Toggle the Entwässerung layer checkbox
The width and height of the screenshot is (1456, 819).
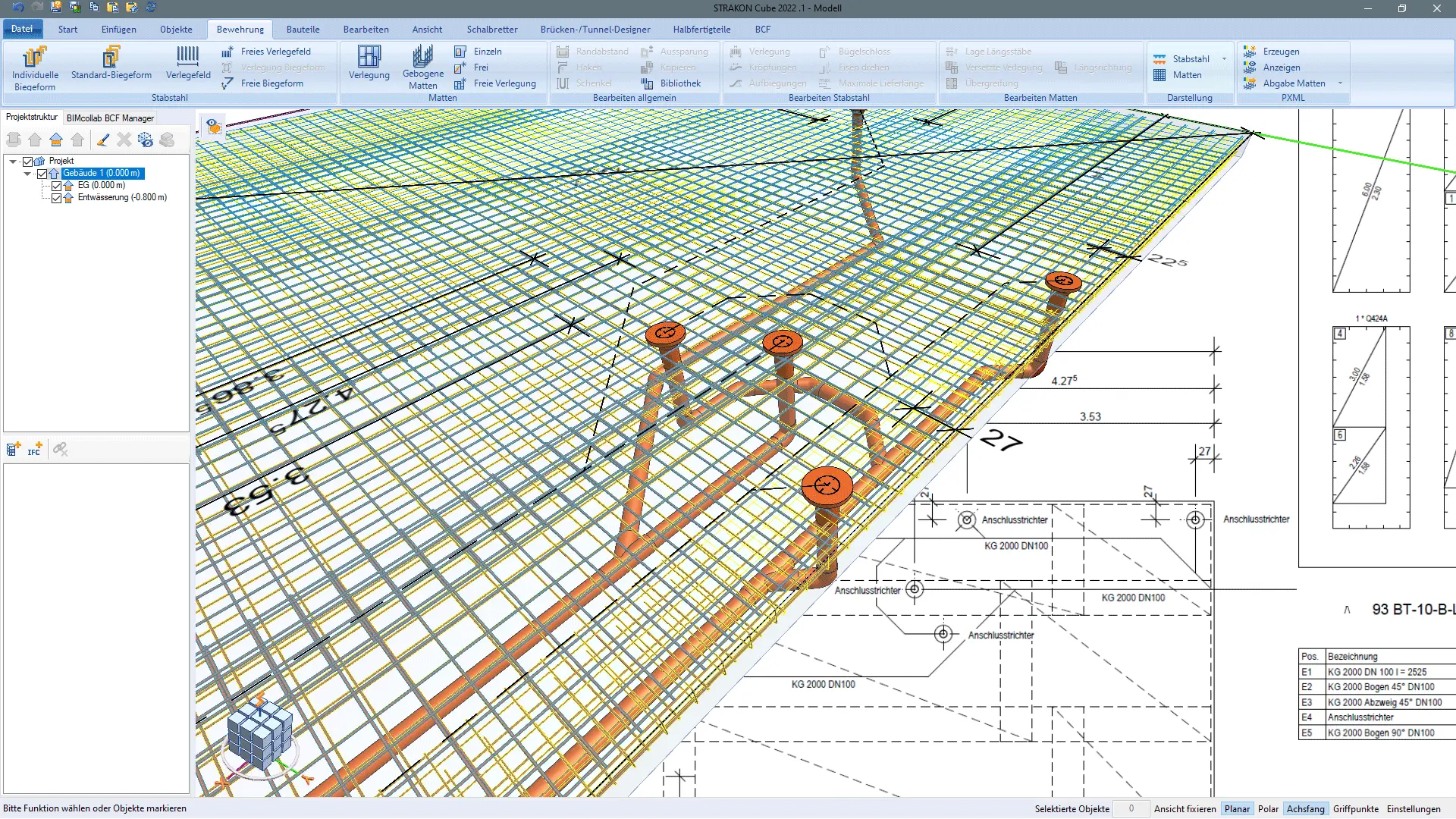point(56,198)
